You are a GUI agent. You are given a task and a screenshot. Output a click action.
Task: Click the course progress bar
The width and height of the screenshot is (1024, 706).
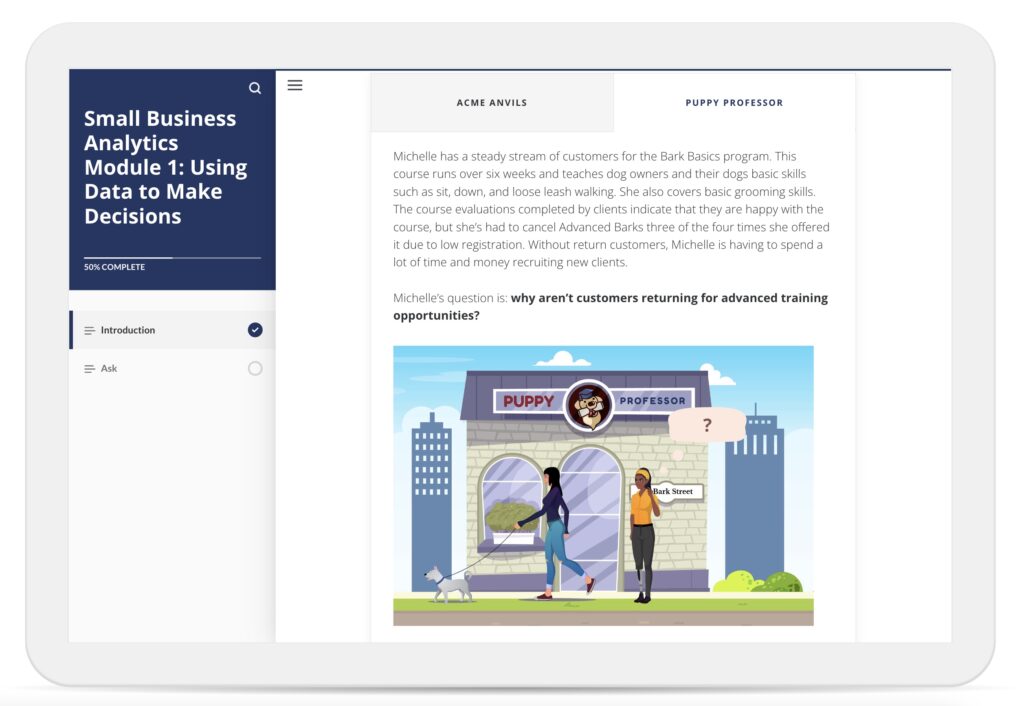pos(172,258)
